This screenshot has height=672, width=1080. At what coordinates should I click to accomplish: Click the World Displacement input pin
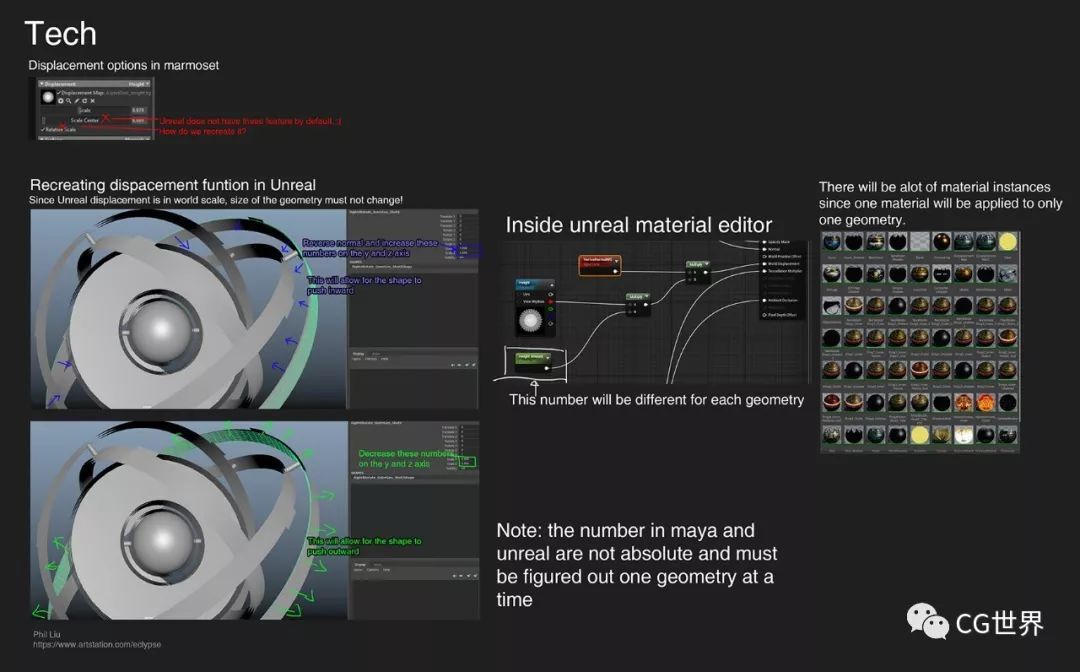pyautogui.click(x=764, y=264)
